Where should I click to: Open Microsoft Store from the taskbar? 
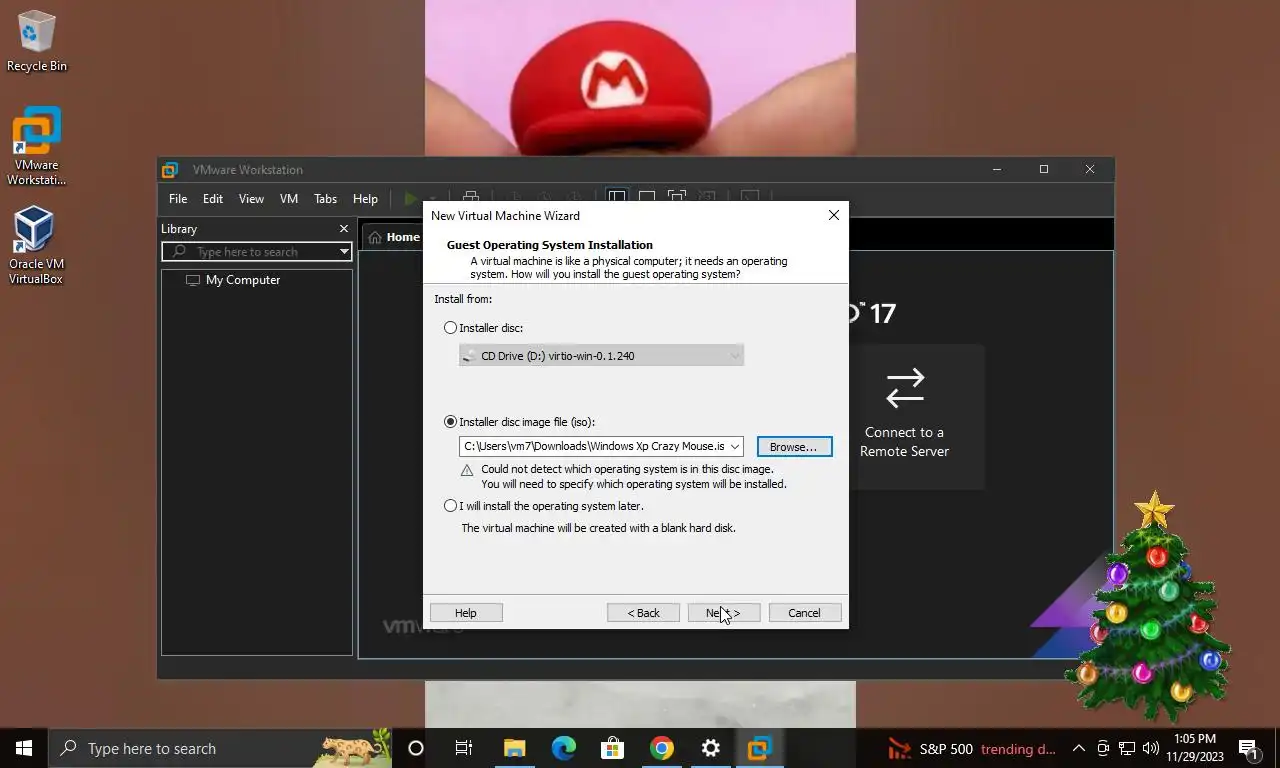[x=612, y=748]
